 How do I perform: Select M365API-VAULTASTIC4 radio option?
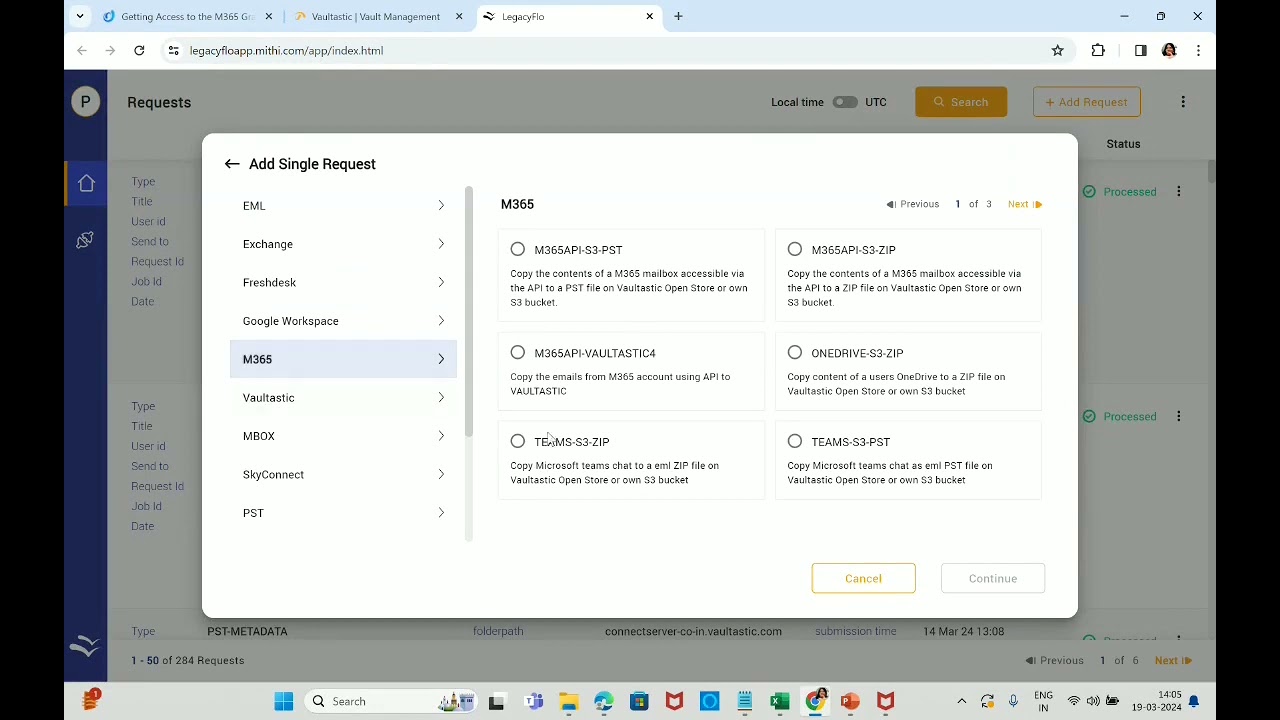click(x=518, y=353)
